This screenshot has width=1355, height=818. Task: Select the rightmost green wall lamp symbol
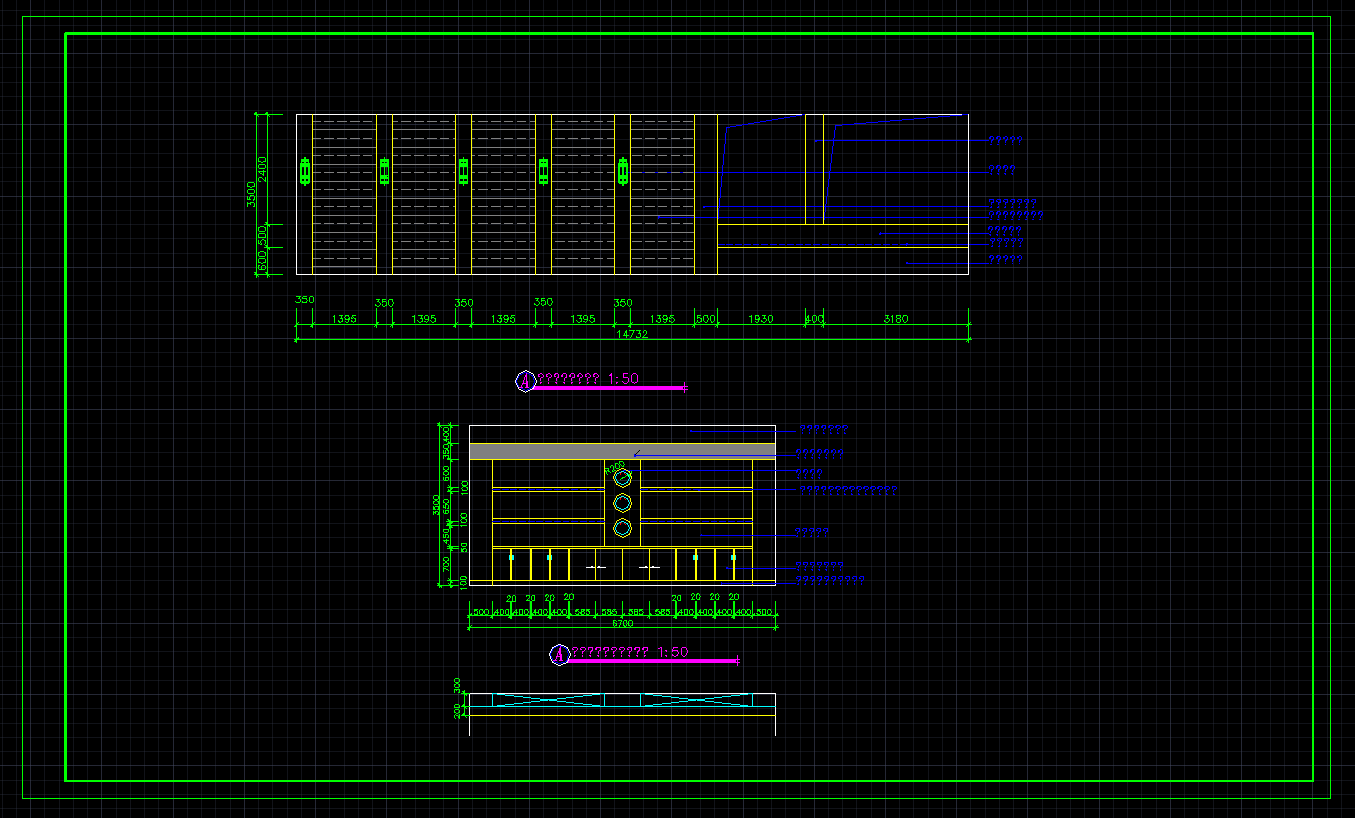622,172
